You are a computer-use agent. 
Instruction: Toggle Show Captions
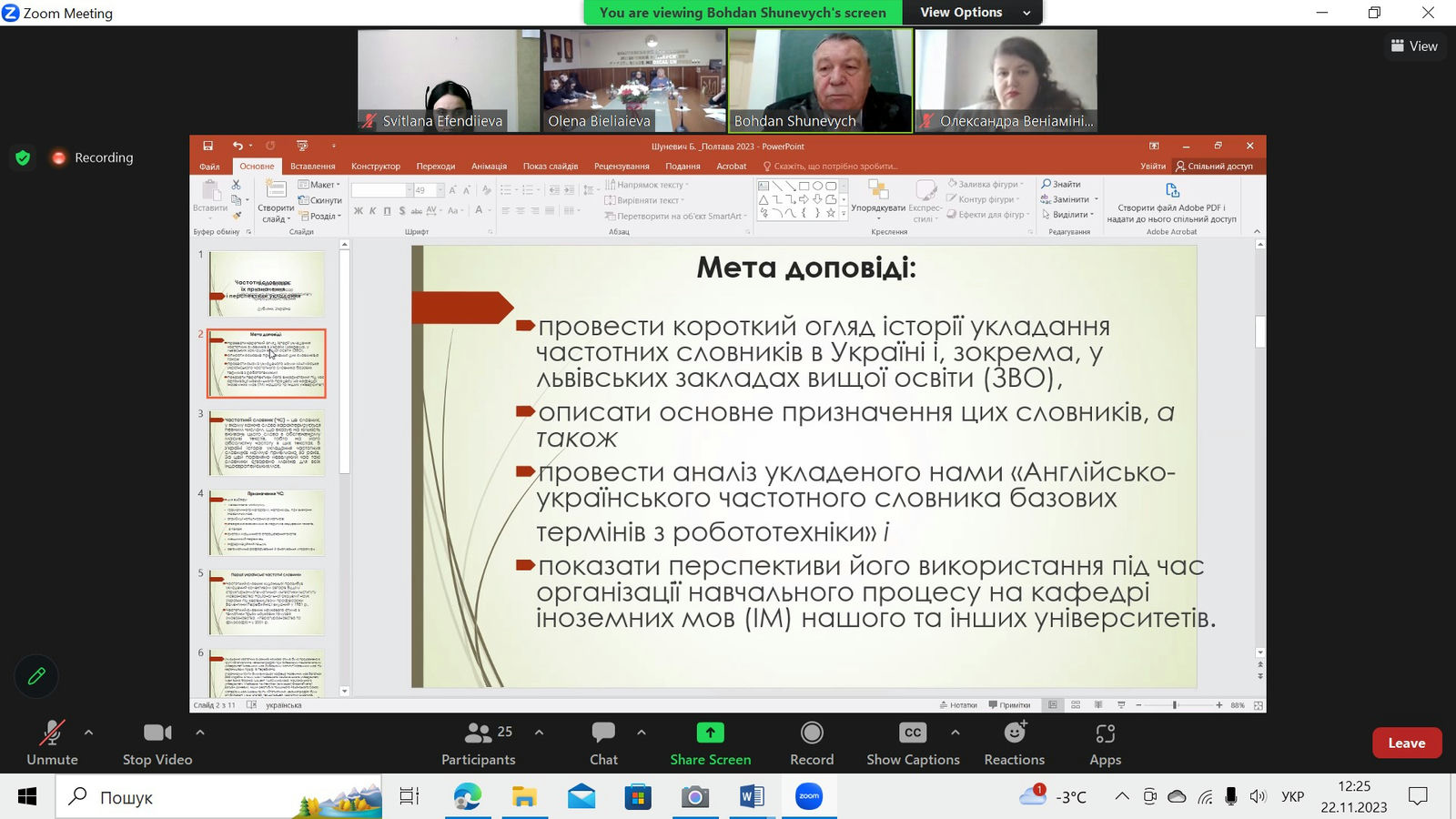click(913, 743)
